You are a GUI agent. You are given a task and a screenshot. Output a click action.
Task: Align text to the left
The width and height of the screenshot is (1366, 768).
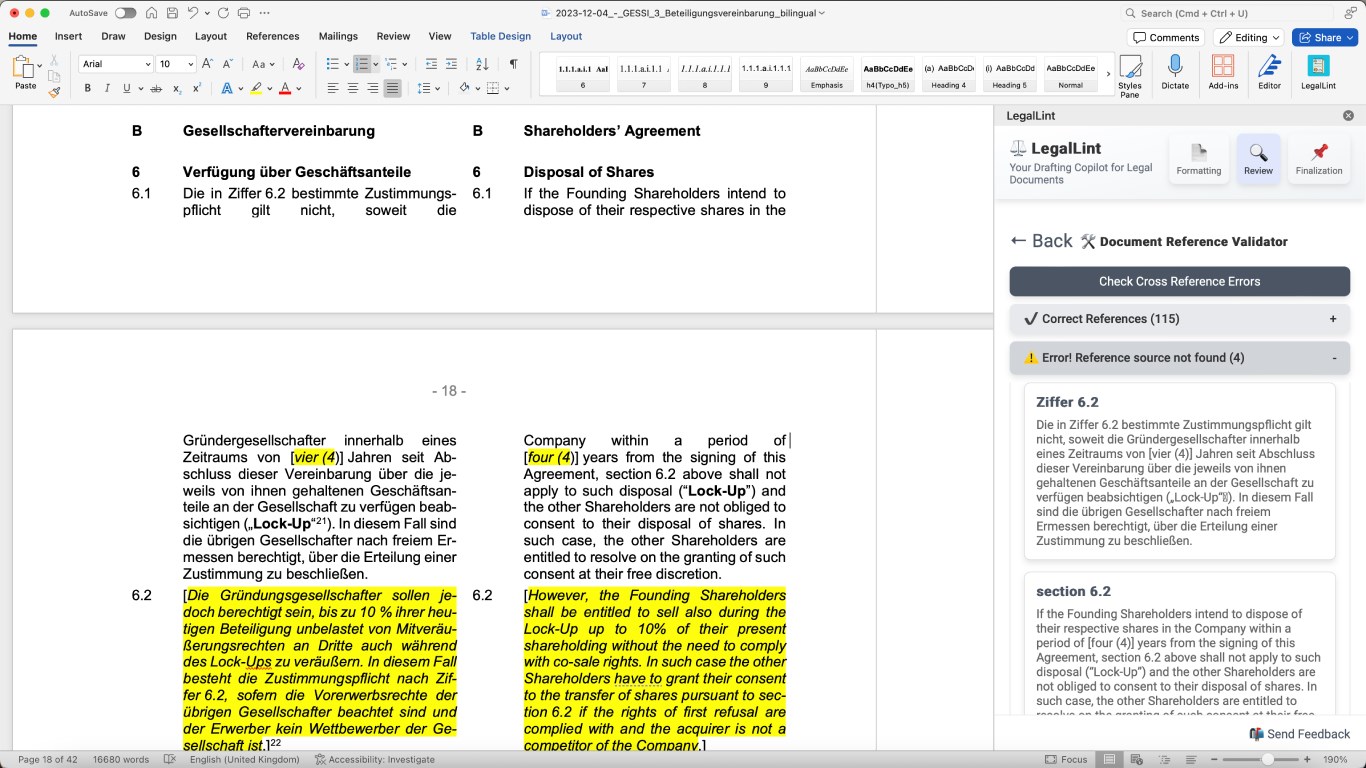pyautogui.click(x=333, y=88)
